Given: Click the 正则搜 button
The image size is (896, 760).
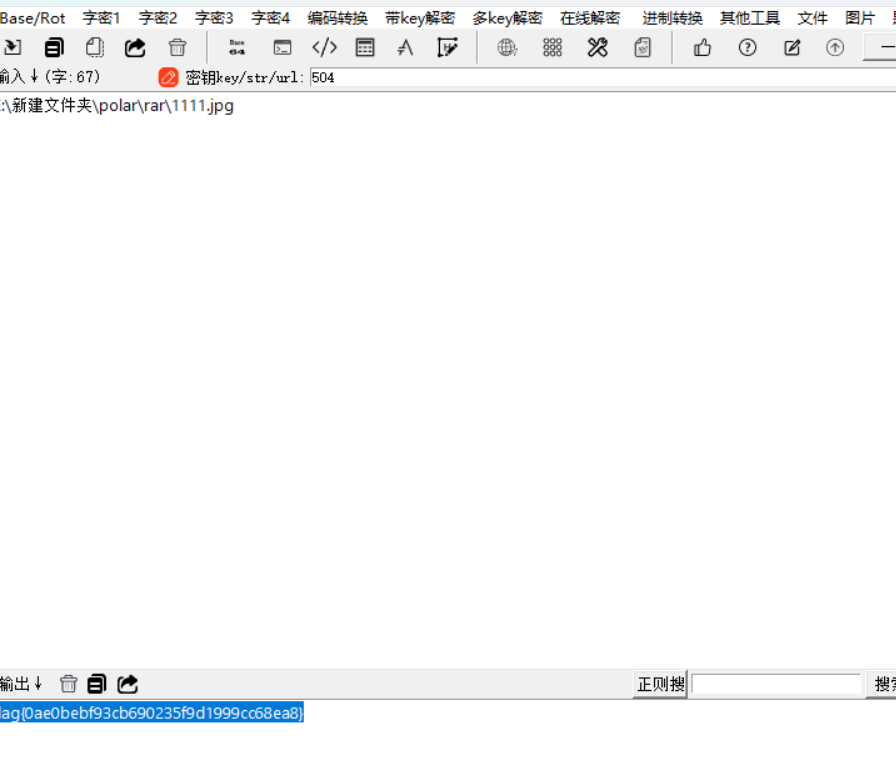Looking at the screenshot, I should pyautogui.click(x=660, y=684).
